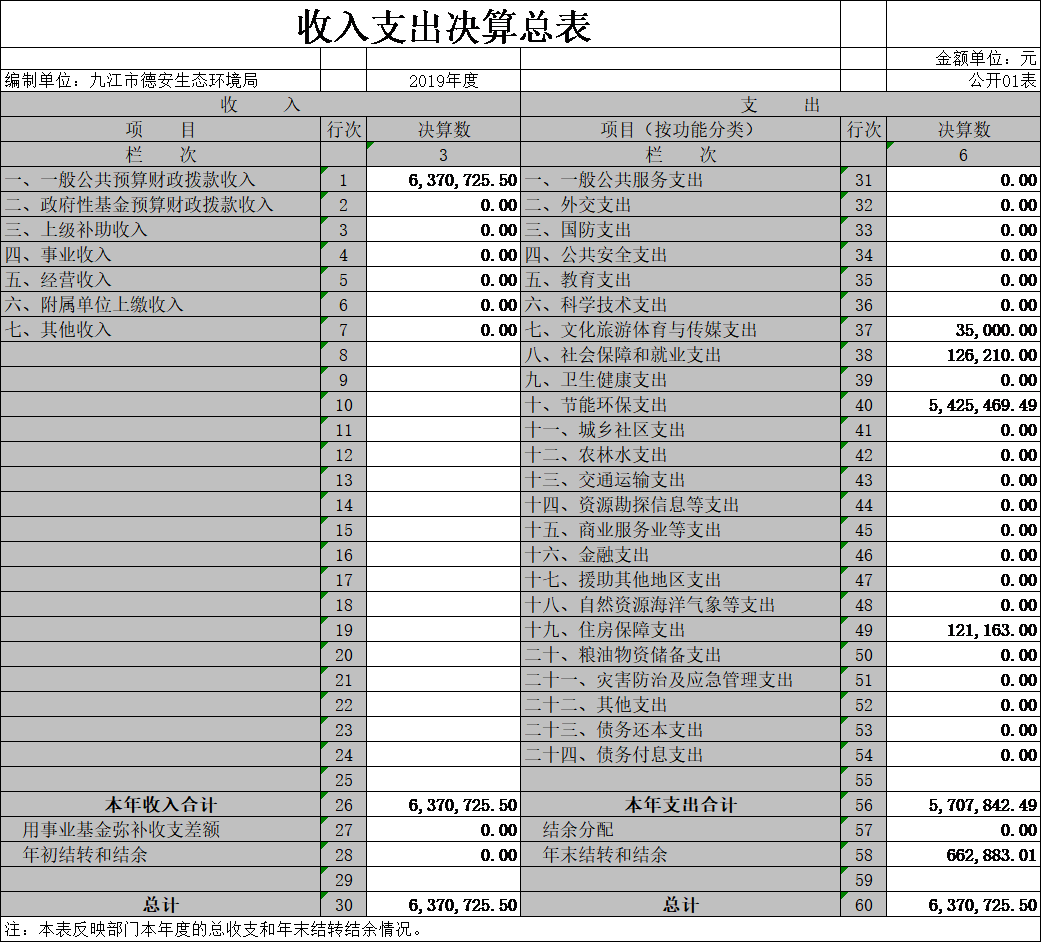The height and width of the screenshot is (943, 1042).
Task: Select the 本年收入合计 cell
Action: [160, 805]
